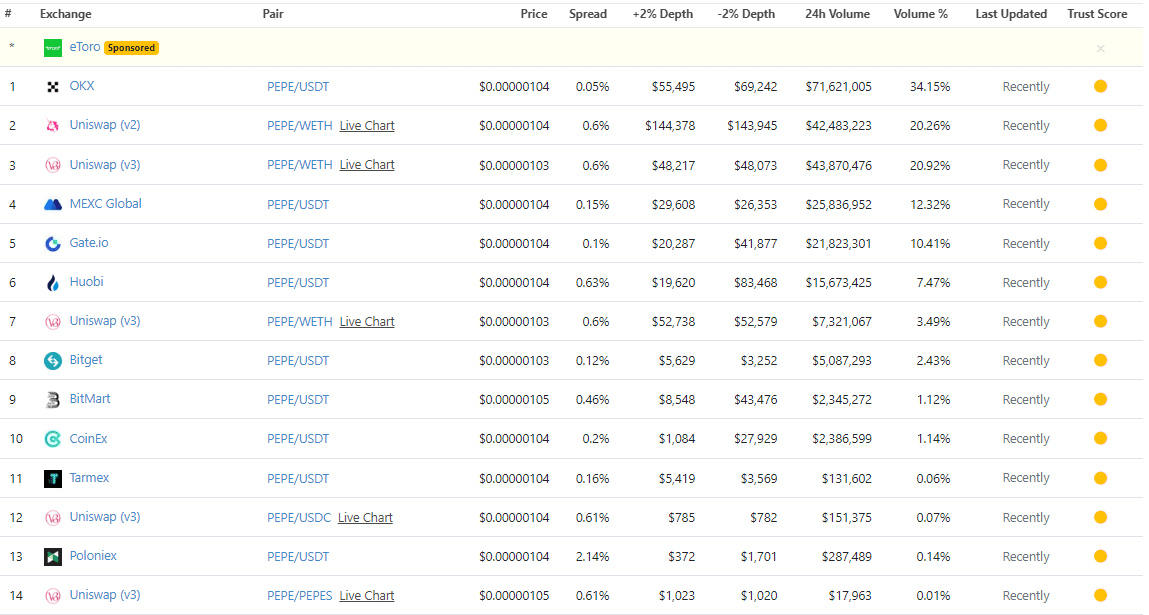Sort table by 24h Volume column

coord(837,14)
